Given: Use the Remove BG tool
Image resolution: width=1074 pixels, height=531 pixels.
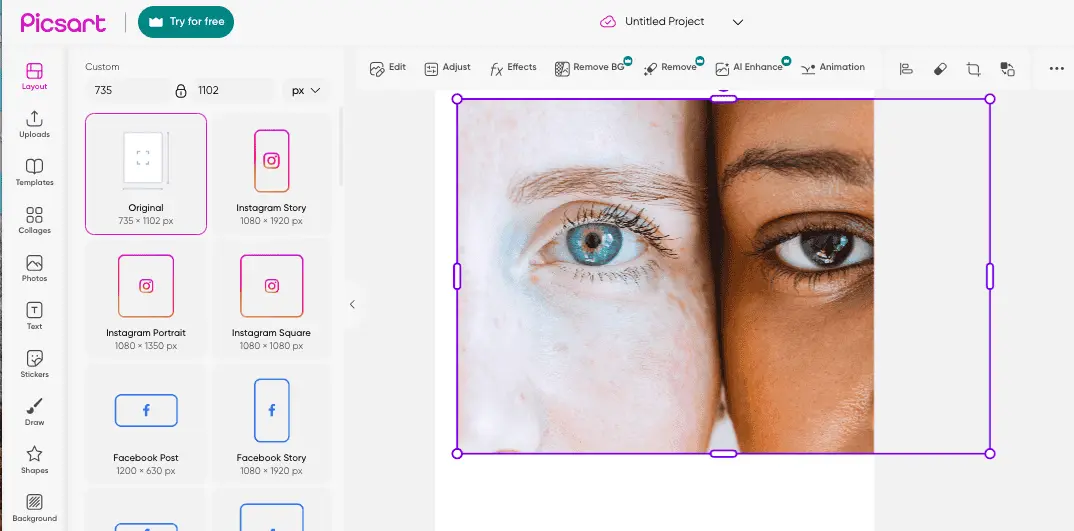Looking at the screenshot, I should (x=591, y=68).
